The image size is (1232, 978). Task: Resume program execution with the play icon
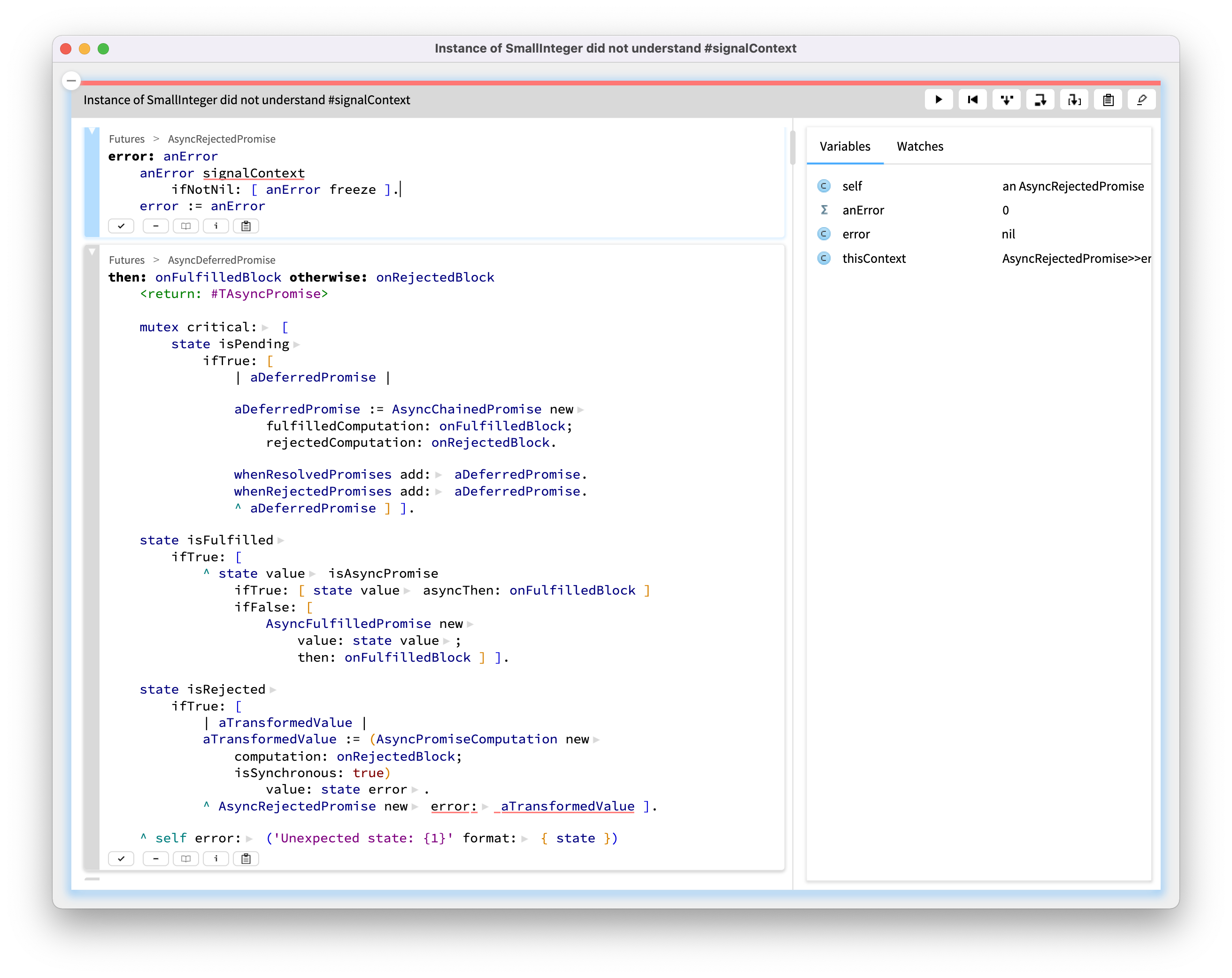(939, 99)
